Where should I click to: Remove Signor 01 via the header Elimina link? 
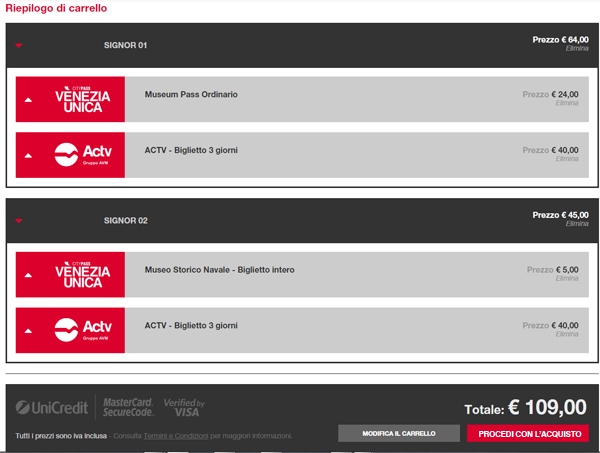(577, 48)
